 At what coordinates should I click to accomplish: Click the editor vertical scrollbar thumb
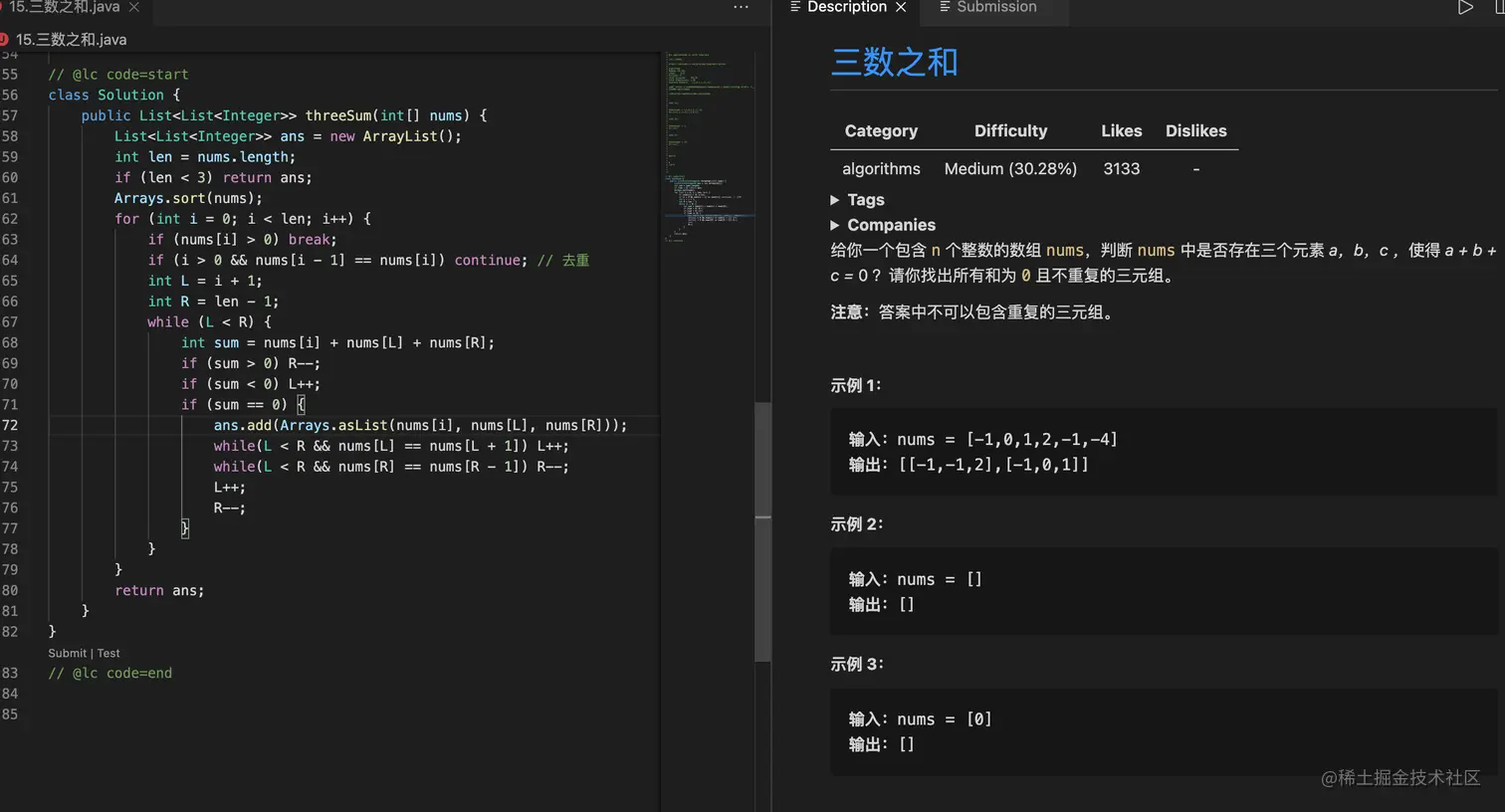[762, 532]
